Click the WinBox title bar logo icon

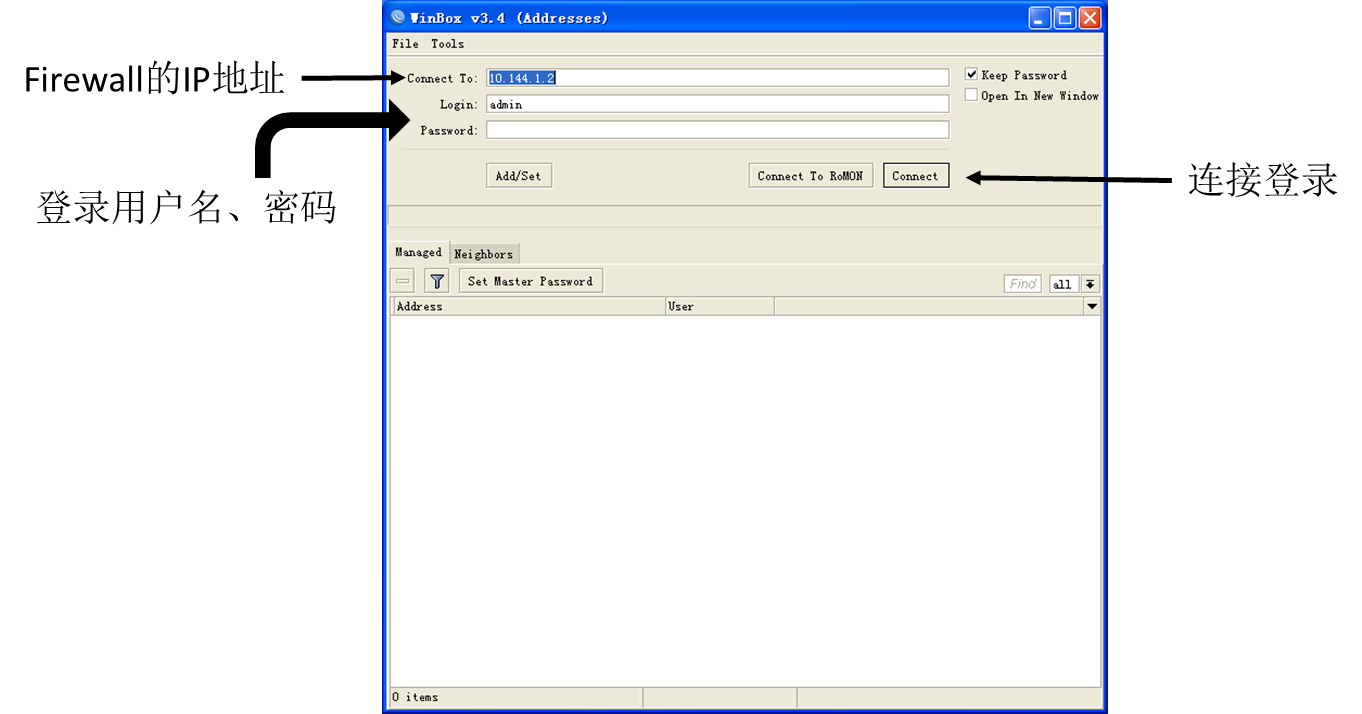point(398,17)
